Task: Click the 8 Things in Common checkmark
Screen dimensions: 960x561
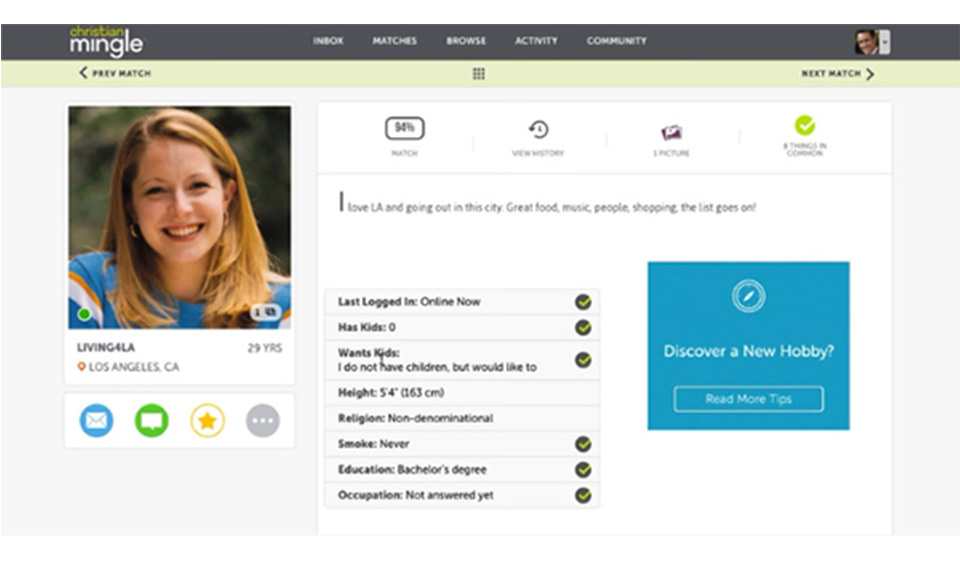Action: (x=805, y=125)
